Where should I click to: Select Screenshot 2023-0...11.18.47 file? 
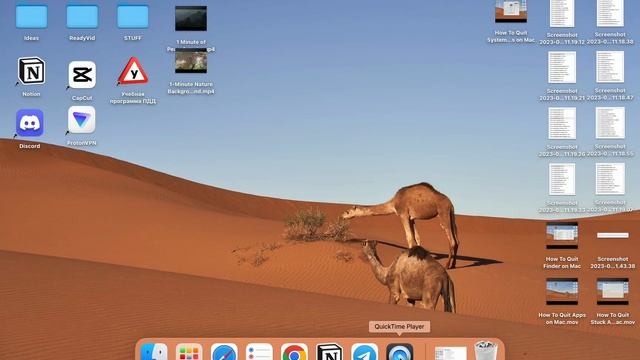[610, 67]
